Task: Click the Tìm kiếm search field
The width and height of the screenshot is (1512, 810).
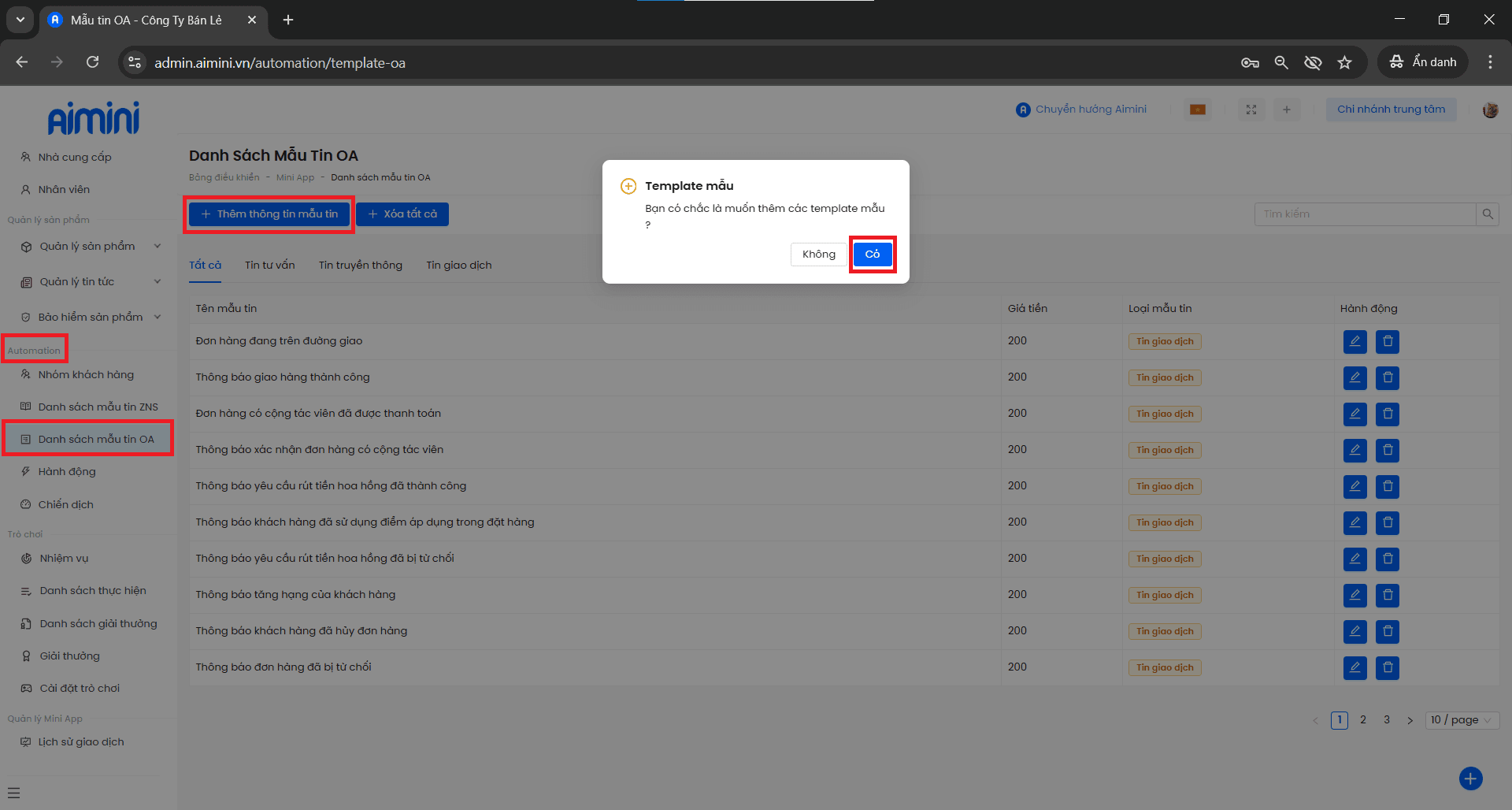Action: tap(1365, 214)
